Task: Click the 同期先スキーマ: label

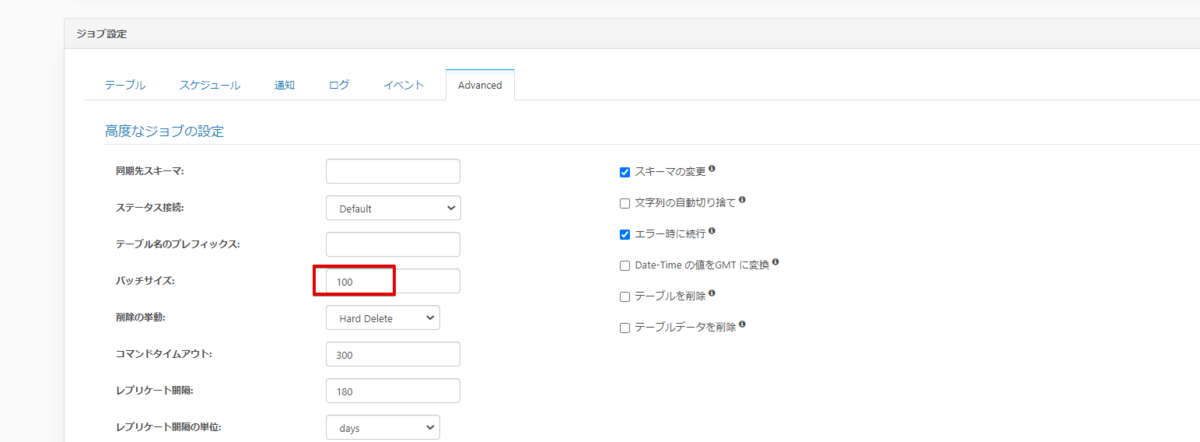Action: [x=150, y=171]
